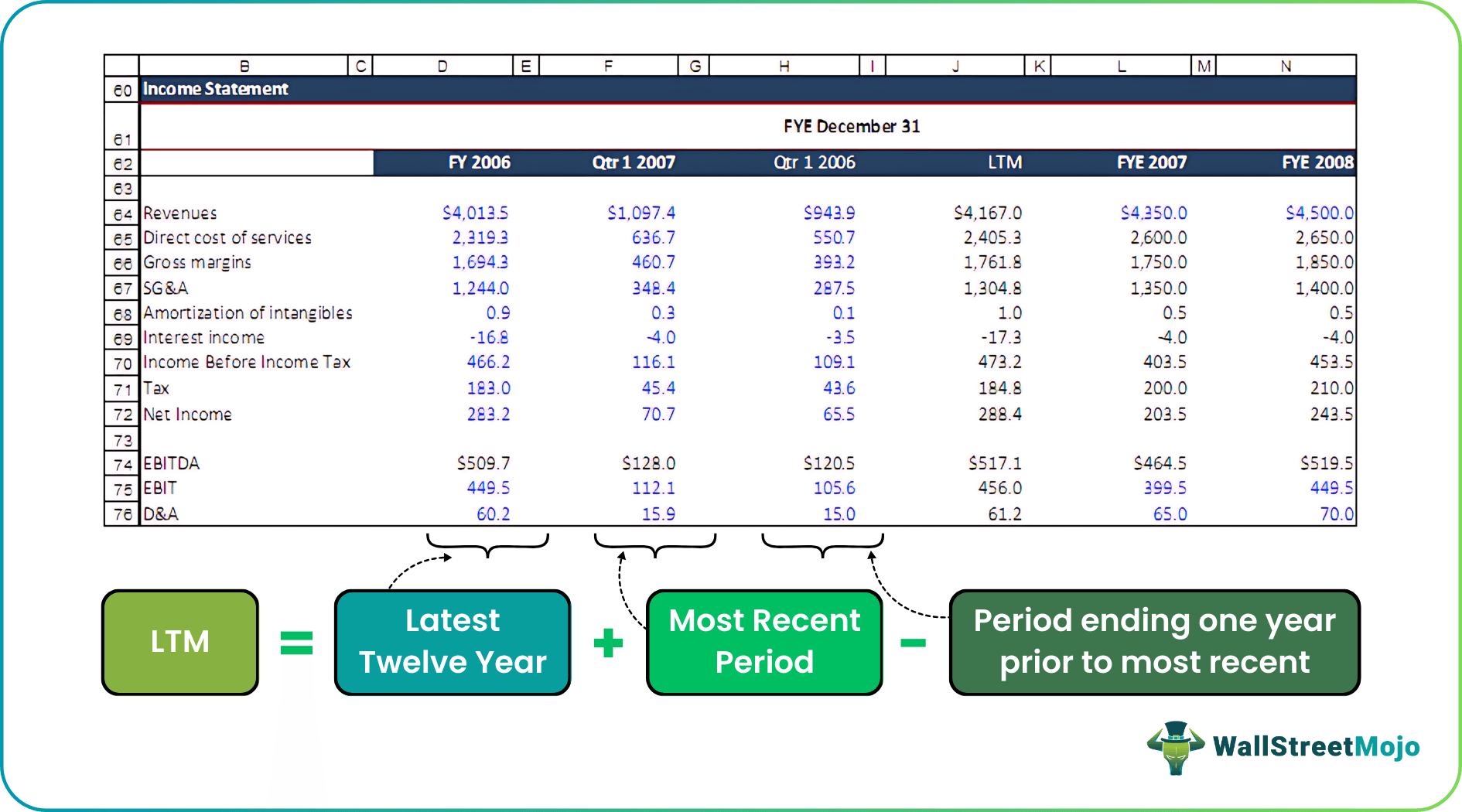
Task: Select the dark green prior-period box
Action: click(1153, 642)
